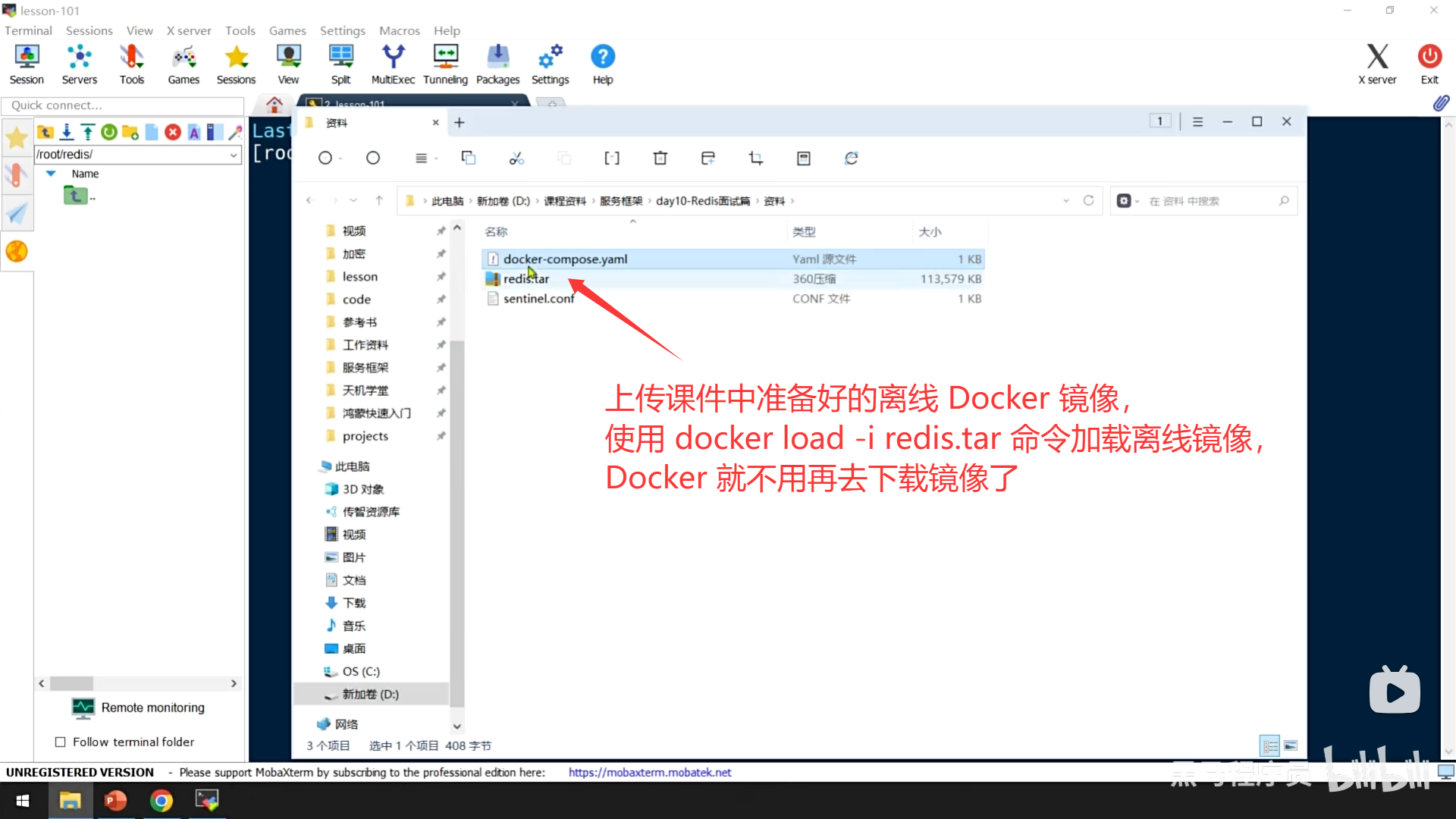The image size is (1456, 819).
Task: Click the red delete icon in SFTP toolbar
Action: (173, 132)
